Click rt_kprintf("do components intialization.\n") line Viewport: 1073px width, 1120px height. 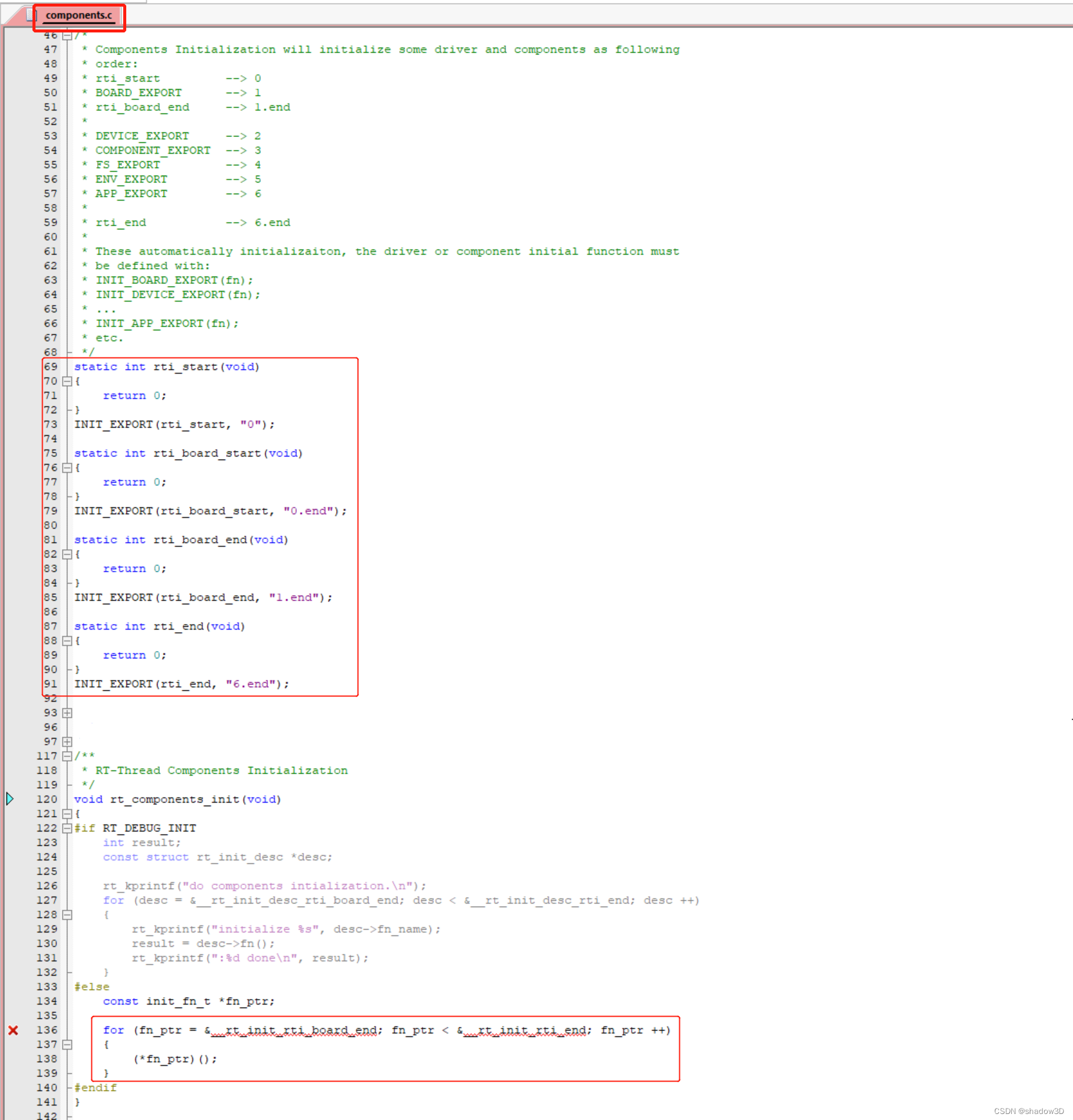coord(264,886)
